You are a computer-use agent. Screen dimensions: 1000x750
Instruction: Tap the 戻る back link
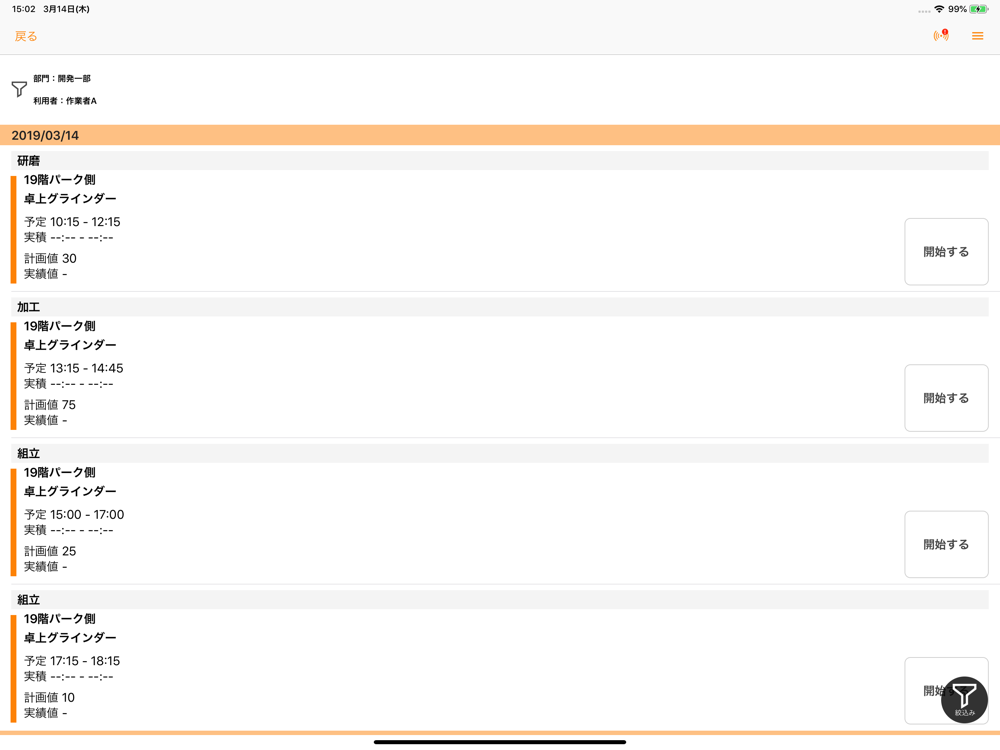[26, 36]
